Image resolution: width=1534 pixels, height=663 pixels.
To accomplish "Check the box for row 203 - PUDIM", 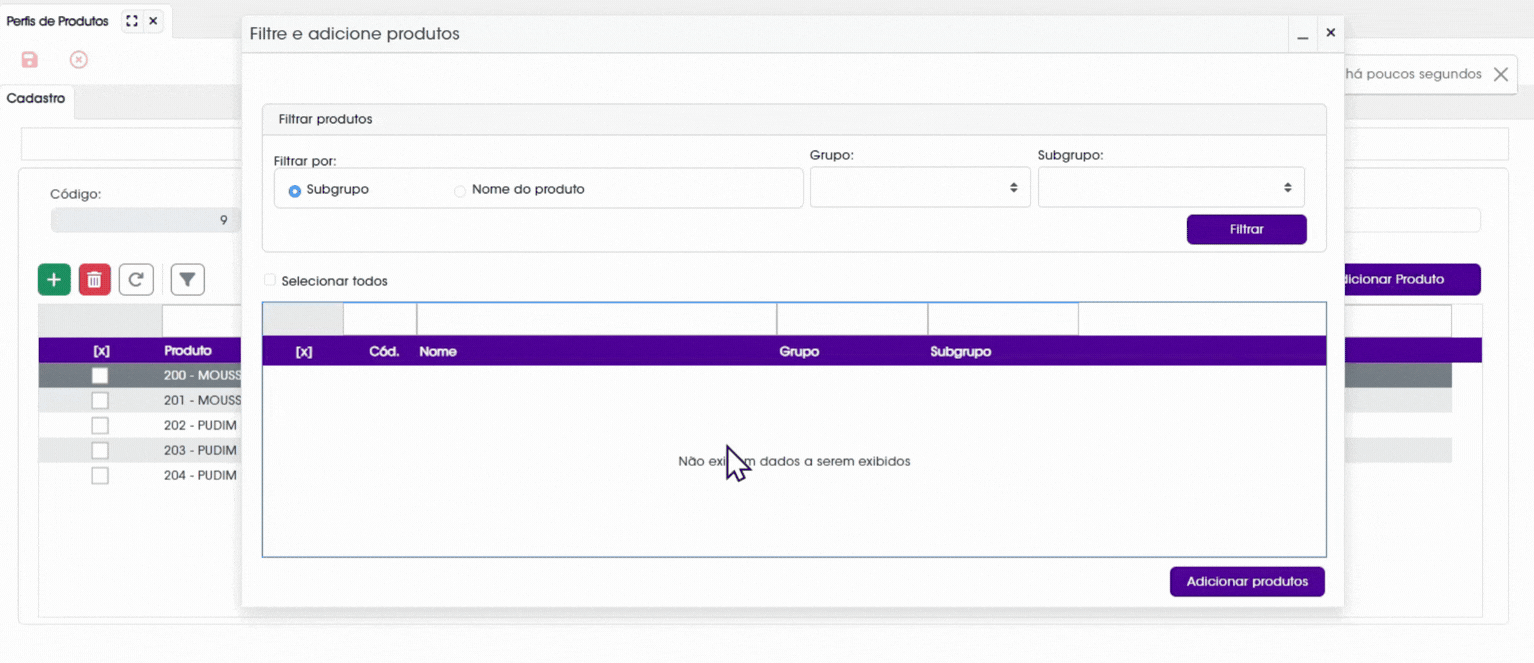I will point(100,450).
